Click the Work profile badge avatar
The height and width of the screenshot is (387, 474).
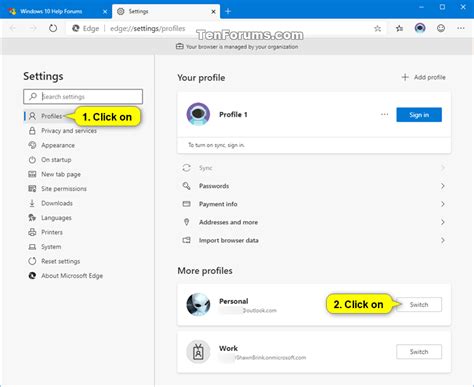click(x=198, y=352)
